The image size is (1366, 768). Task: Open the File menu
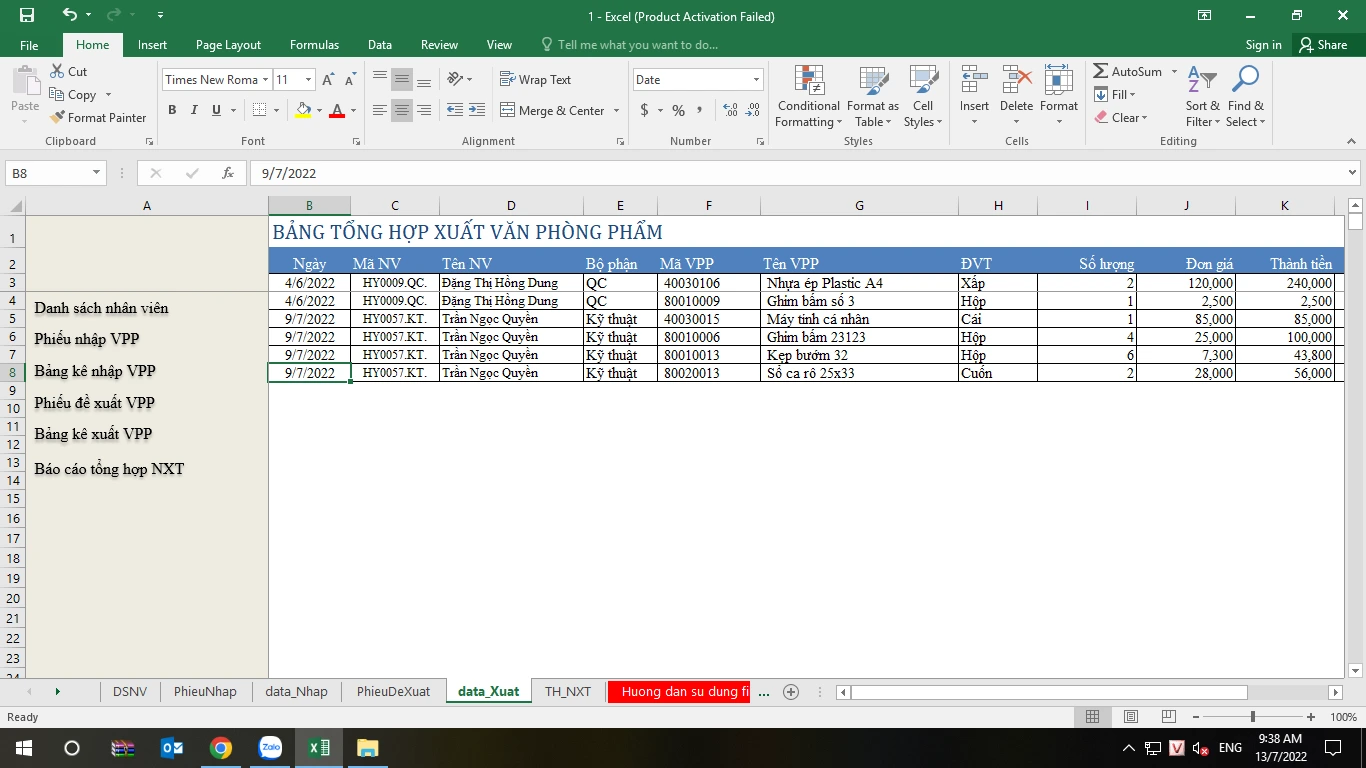(x=29, y=45)
